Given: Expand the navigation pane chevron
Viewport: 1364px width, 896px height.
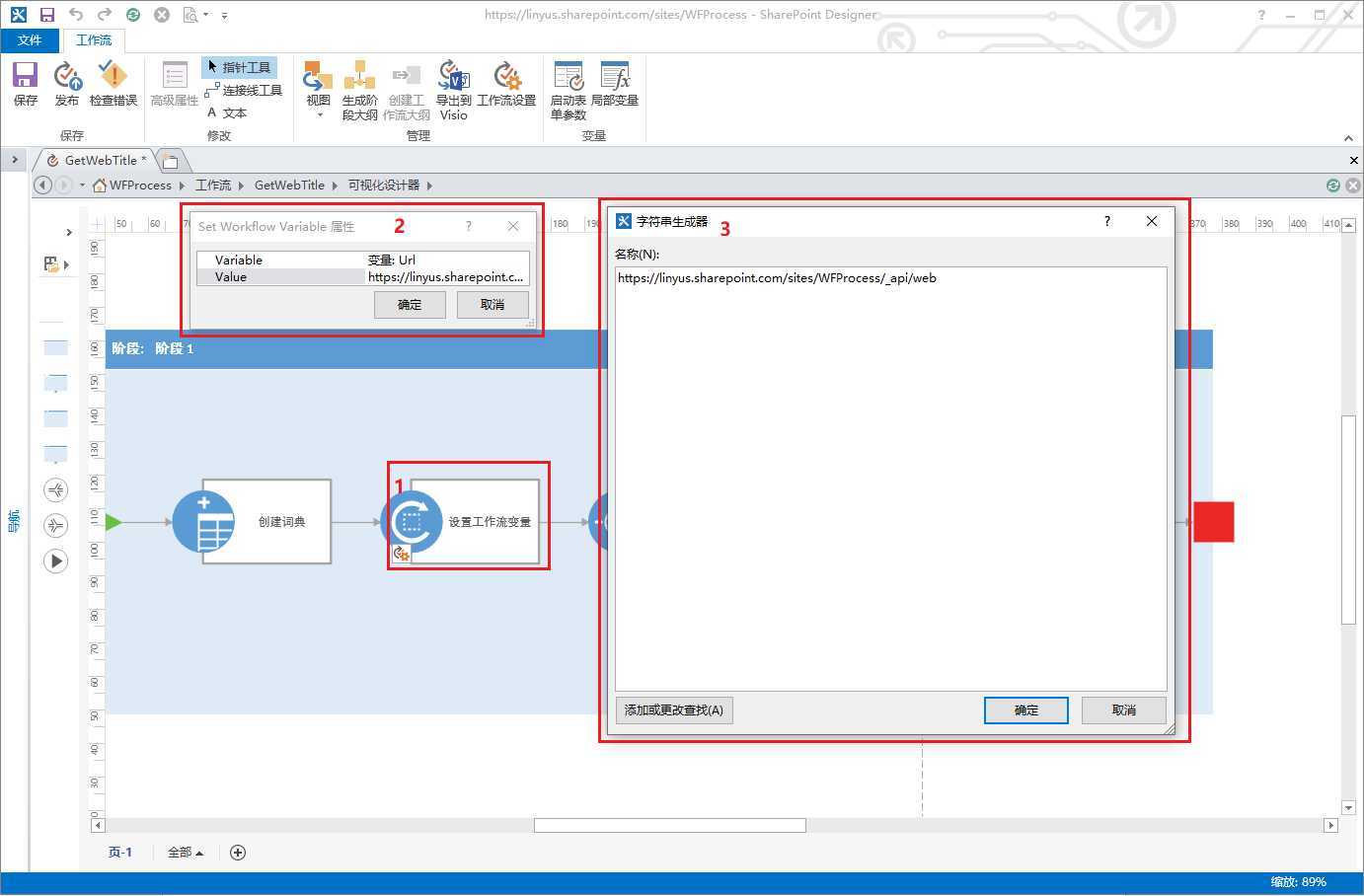Looking at the screenshot, I should click(x=15, y=159).
